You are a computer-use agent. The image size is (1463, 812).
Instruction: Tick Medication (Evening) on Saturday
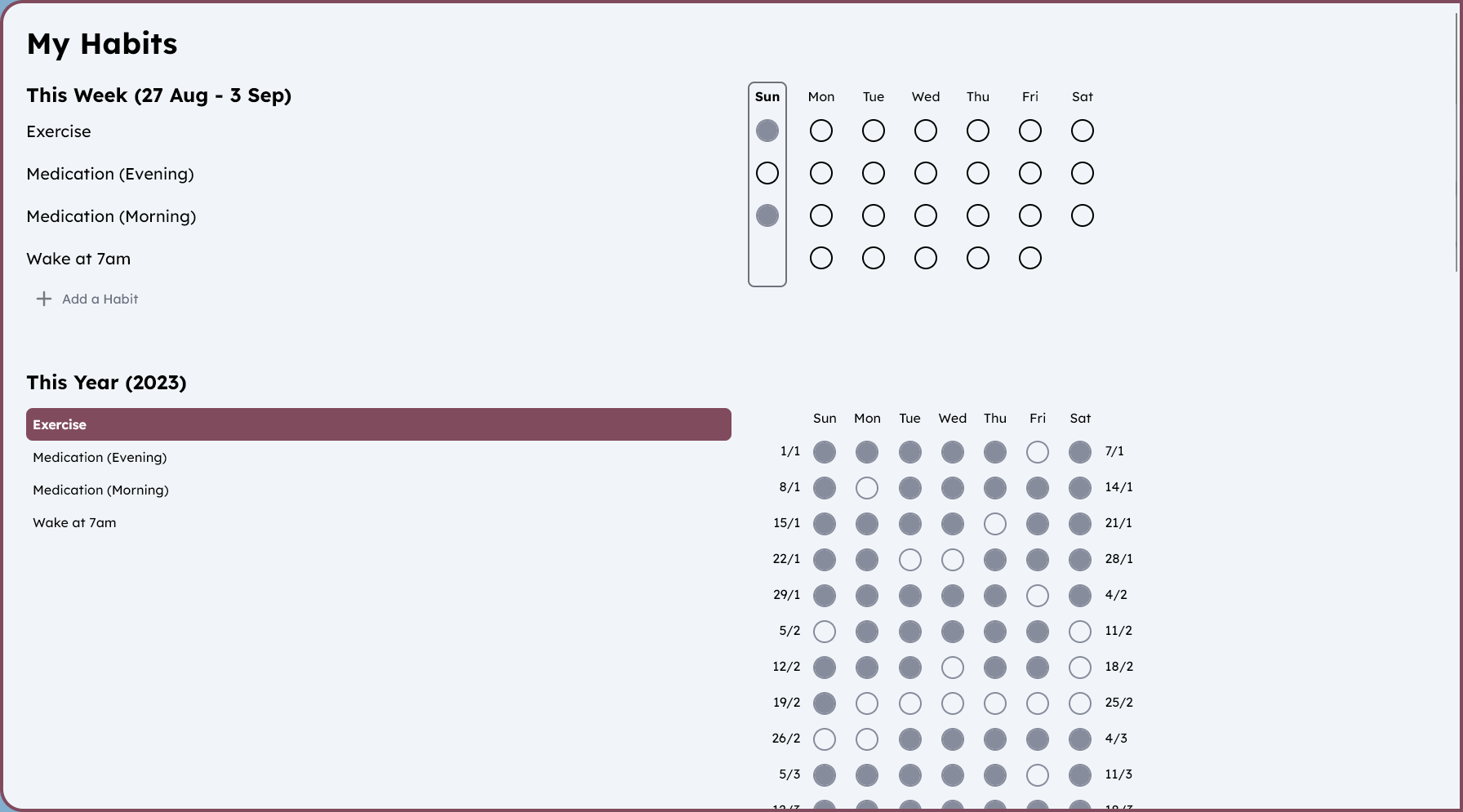click(1083, 173)
